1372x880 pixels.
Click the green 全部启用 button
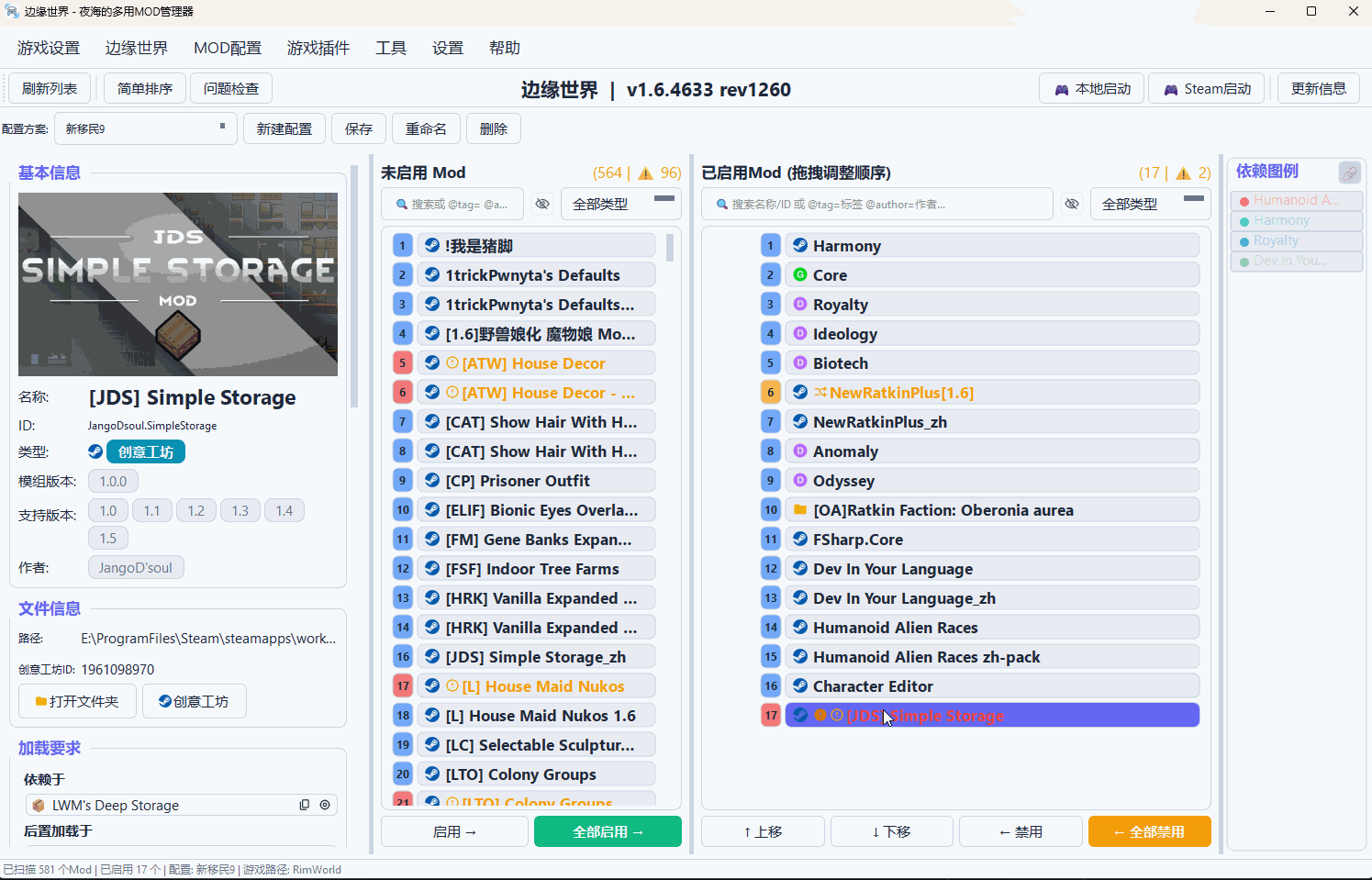click(608, 831)
